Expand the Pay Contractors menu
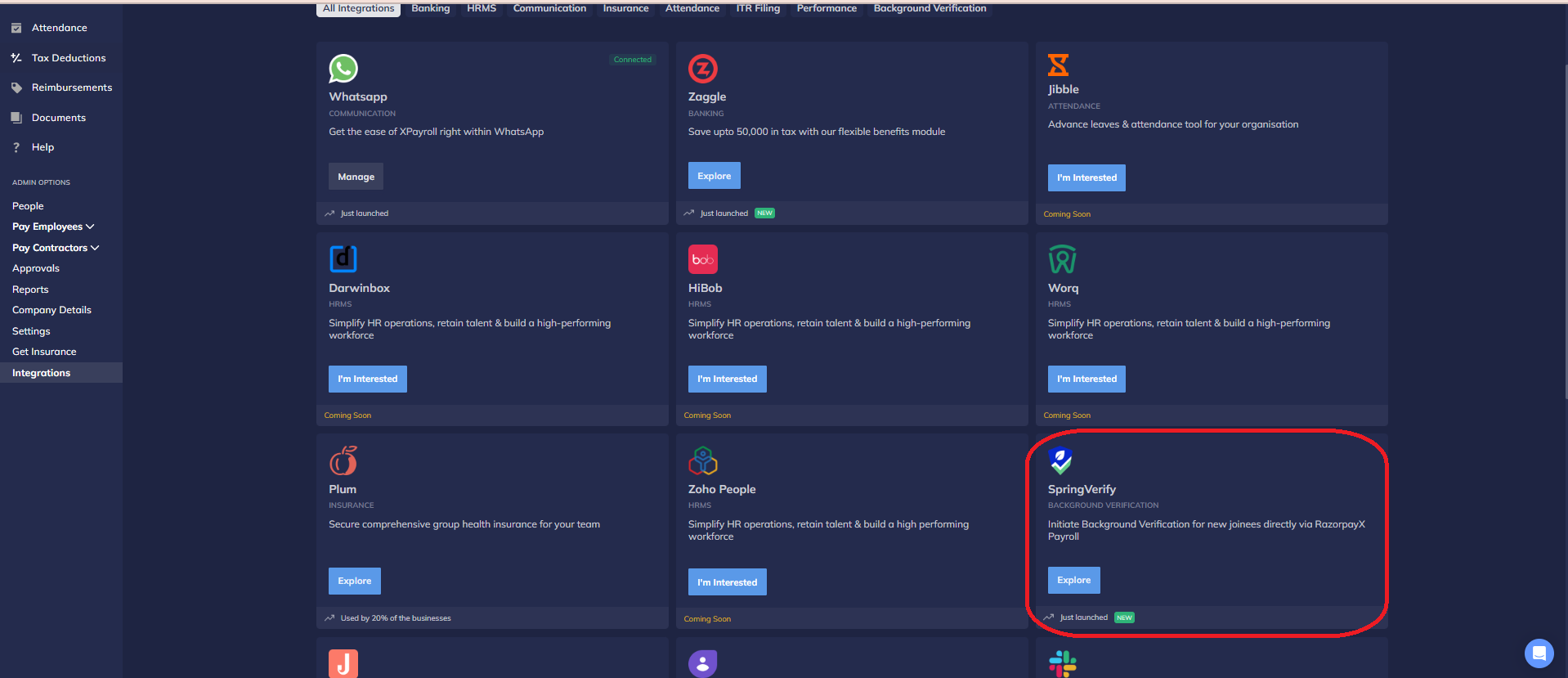The width and height of the screenshot is (1568, 678). coord(56,248)
